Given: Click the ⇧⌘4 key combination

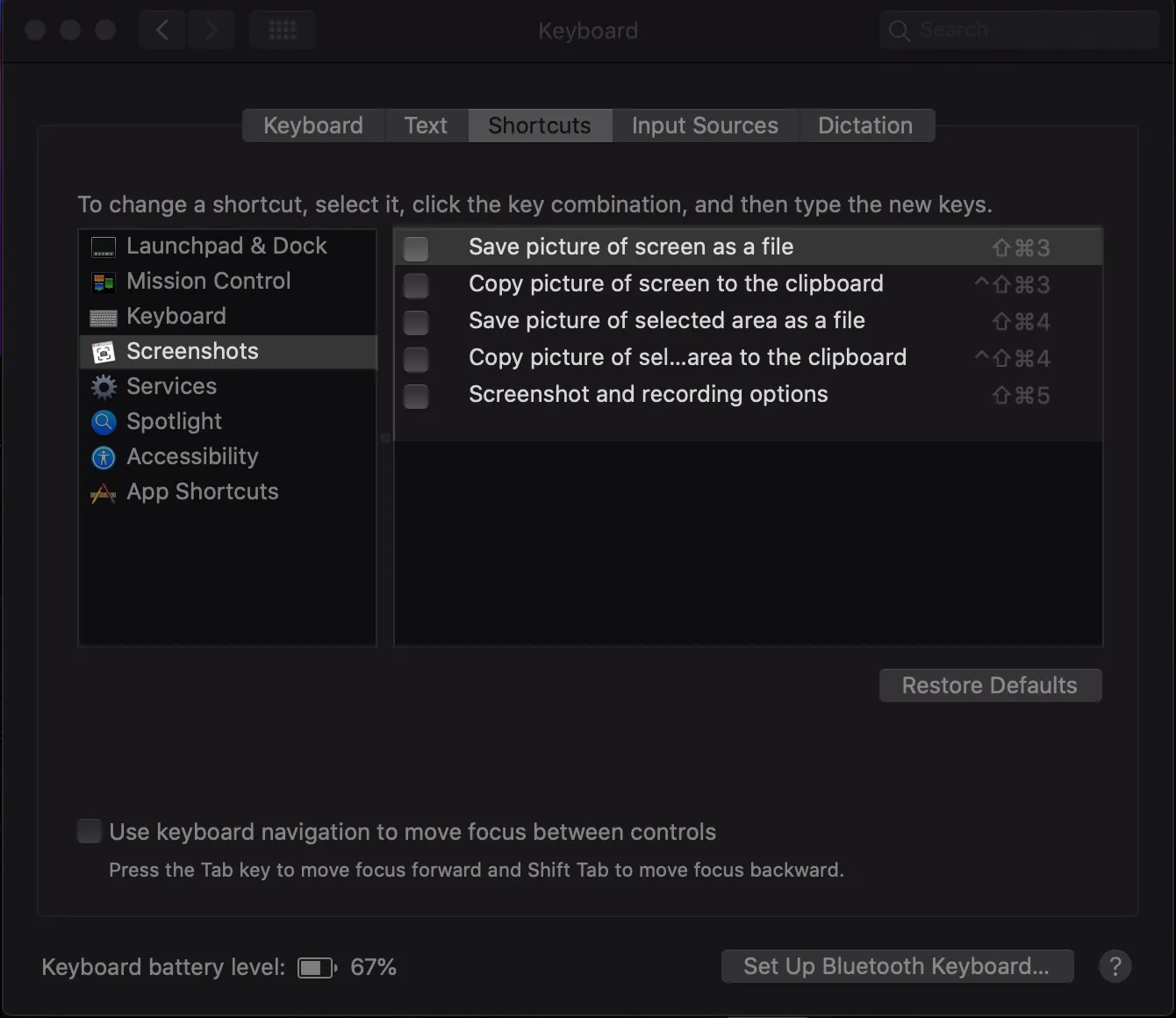Looking at the screenshot, I should (x=1021, y=322).
